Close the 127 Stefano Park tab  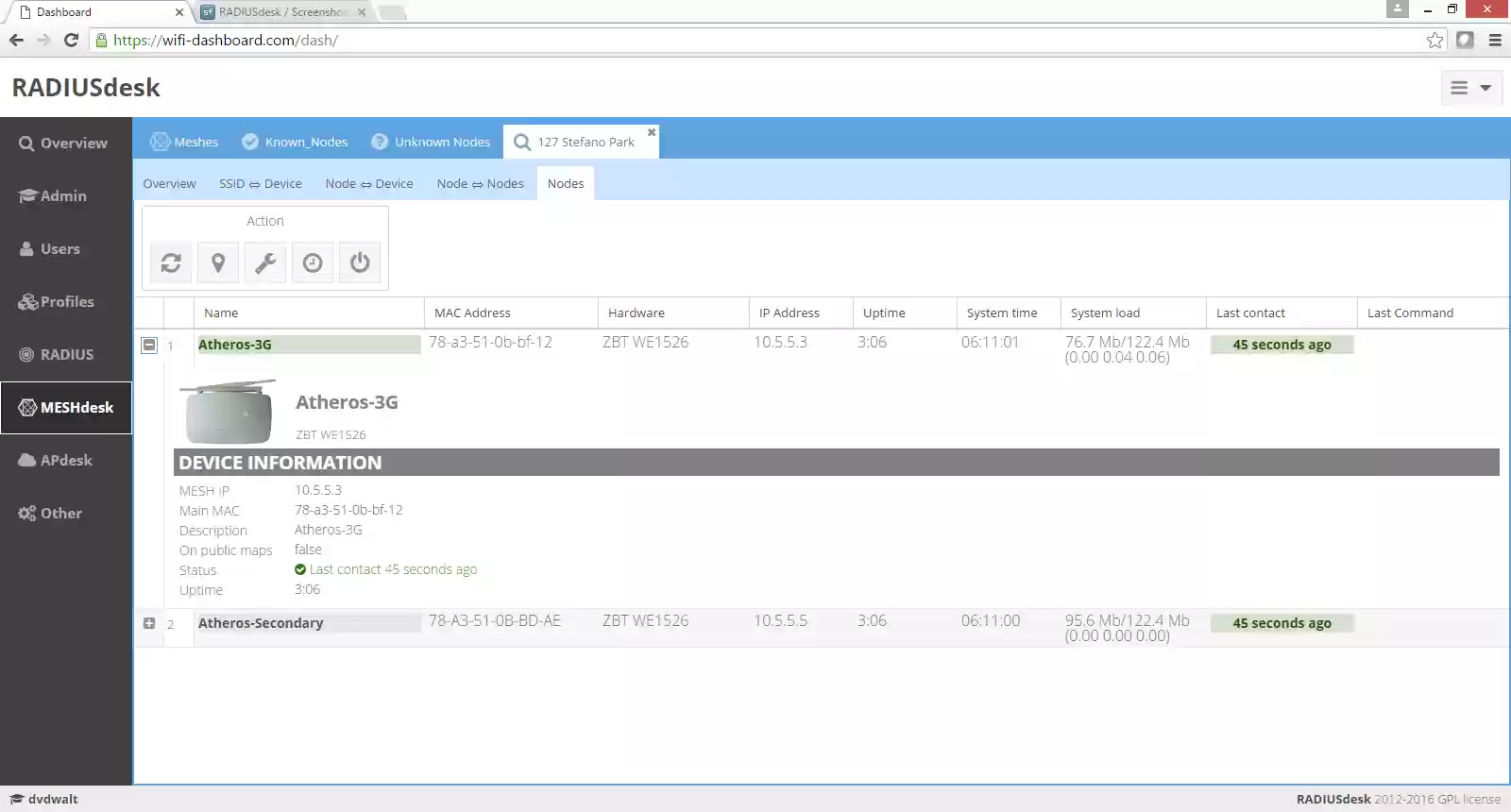(652, 132)
